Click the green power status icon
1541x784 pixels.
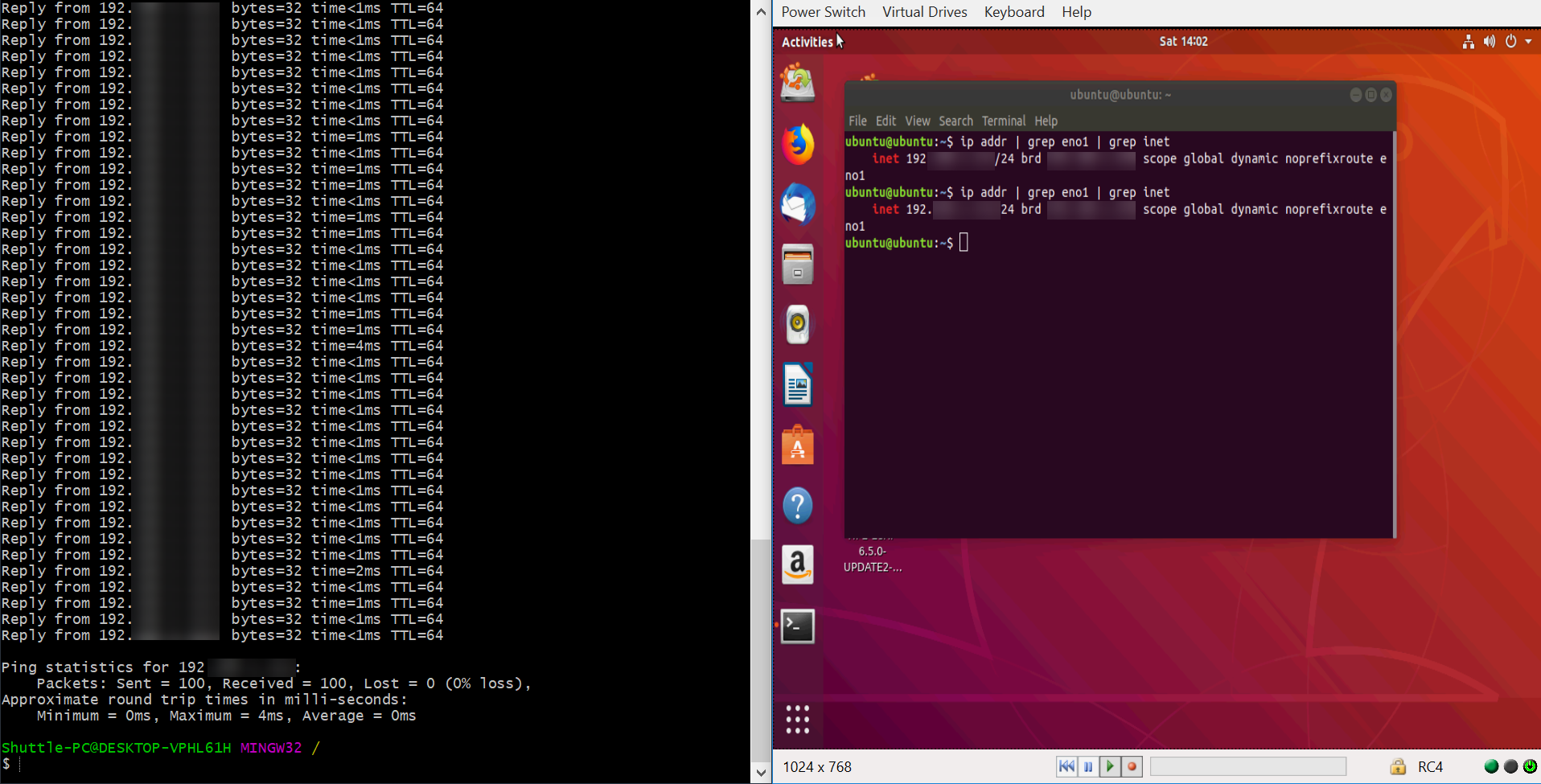pyautogui.click(x=1530, y=766)
